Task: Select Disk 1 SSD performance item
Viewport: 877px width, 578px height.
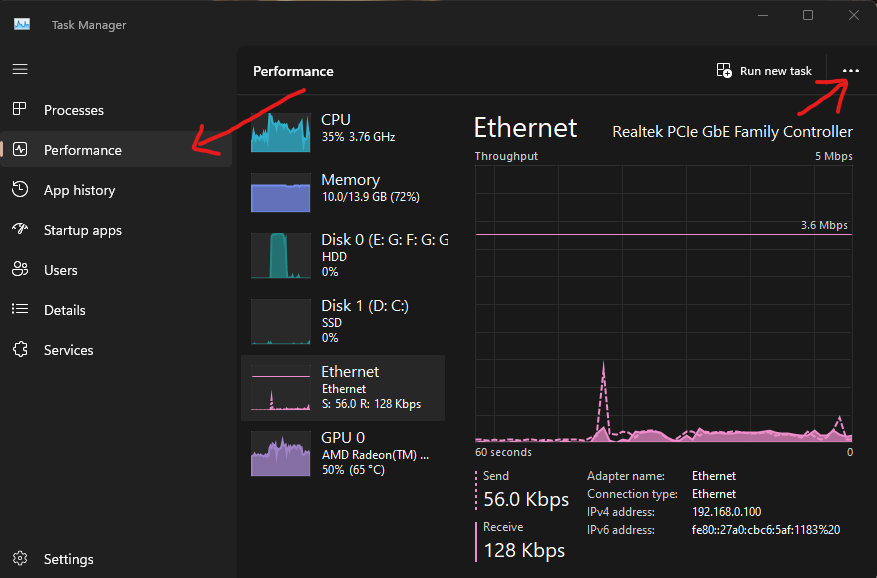Action: coord(343,320)
